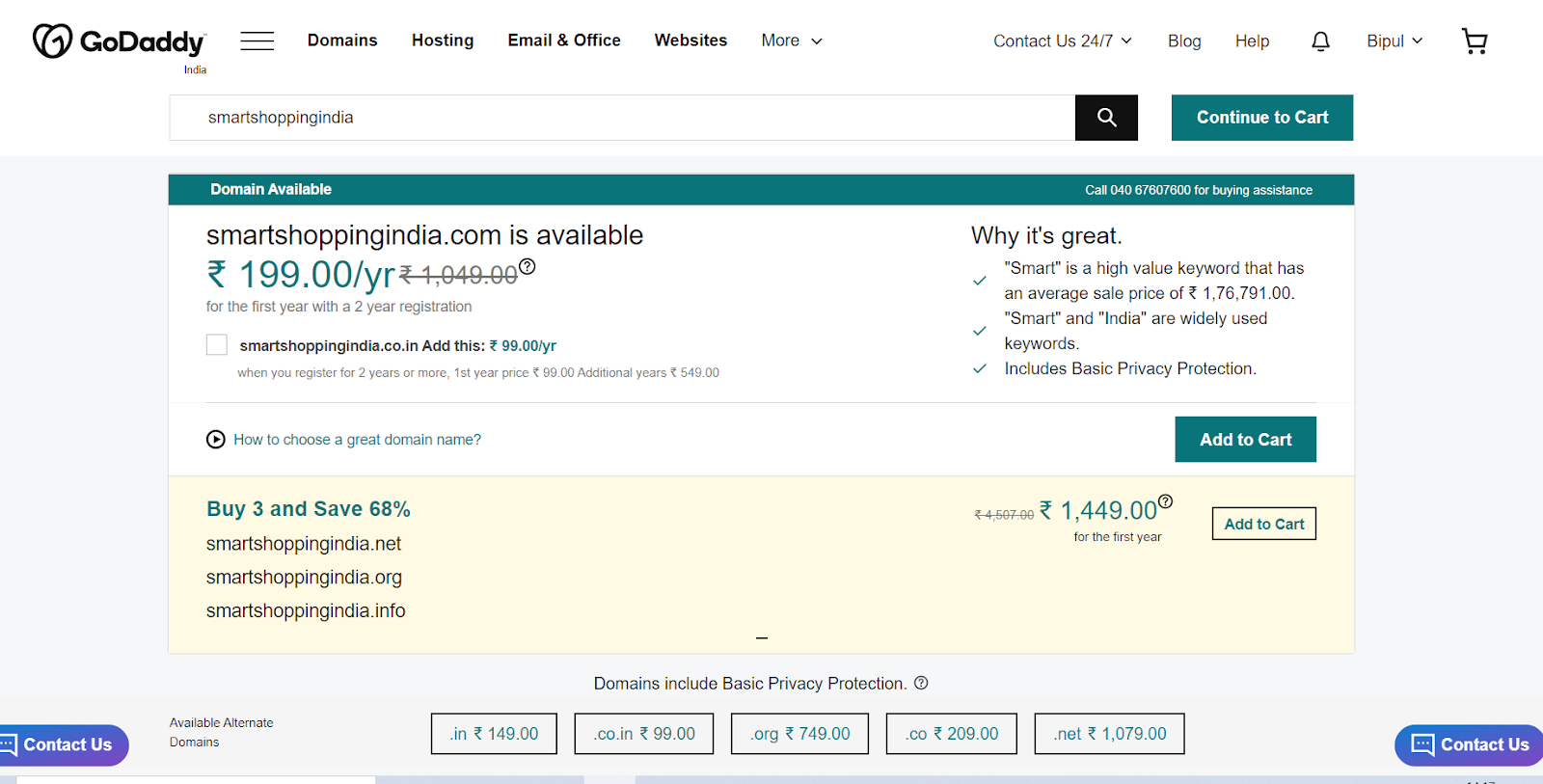Click the smartshoppingindia.info bundle entry
Image resolution: width=1543 pixels, height=784 pixels.
tap(306, 611)
